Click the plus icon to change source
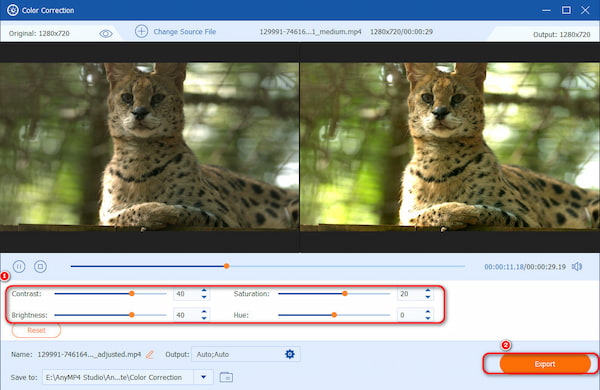600x390 pixels. pyautogui.click(x=142, y=31)
